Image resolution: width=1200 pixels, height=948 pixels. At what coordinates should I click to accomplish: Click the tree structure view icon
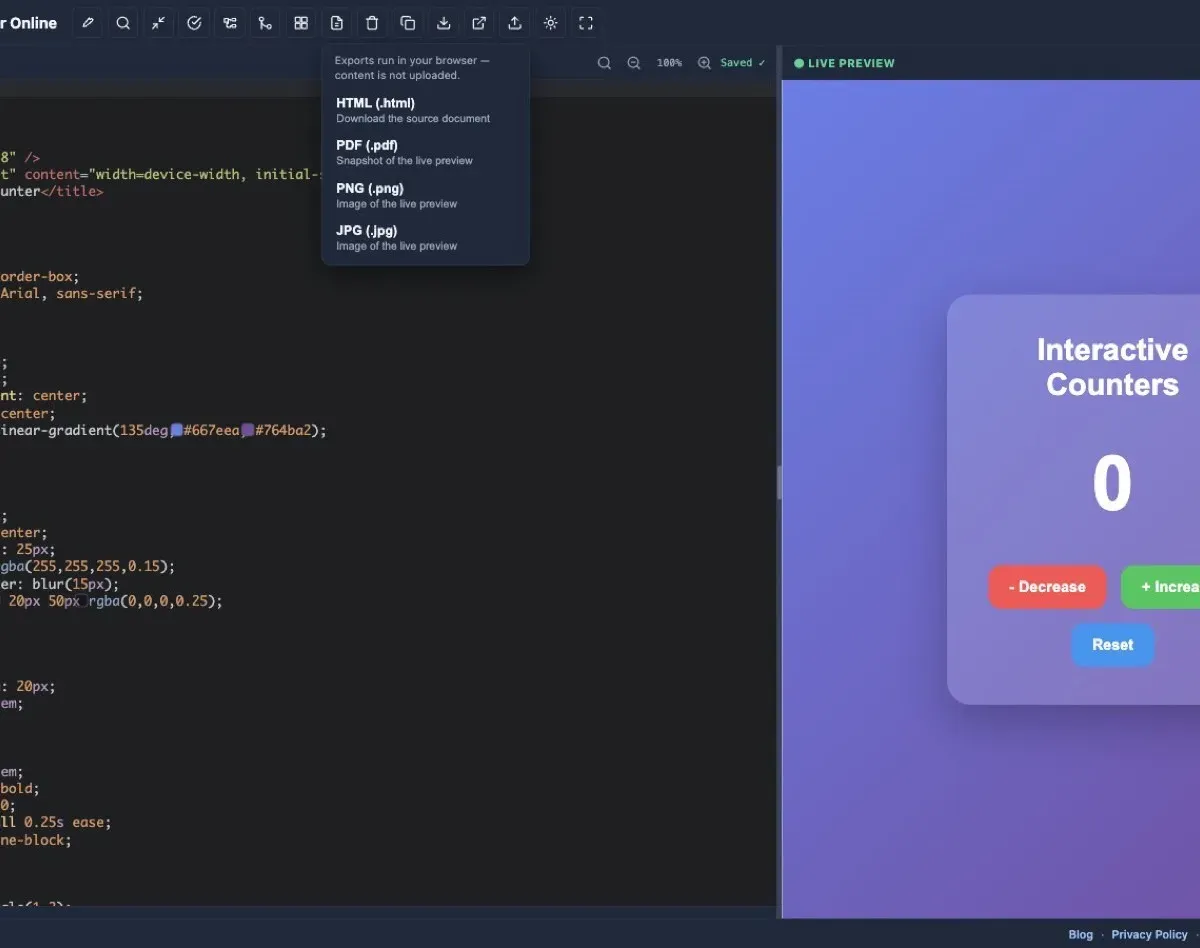point(230,23)
